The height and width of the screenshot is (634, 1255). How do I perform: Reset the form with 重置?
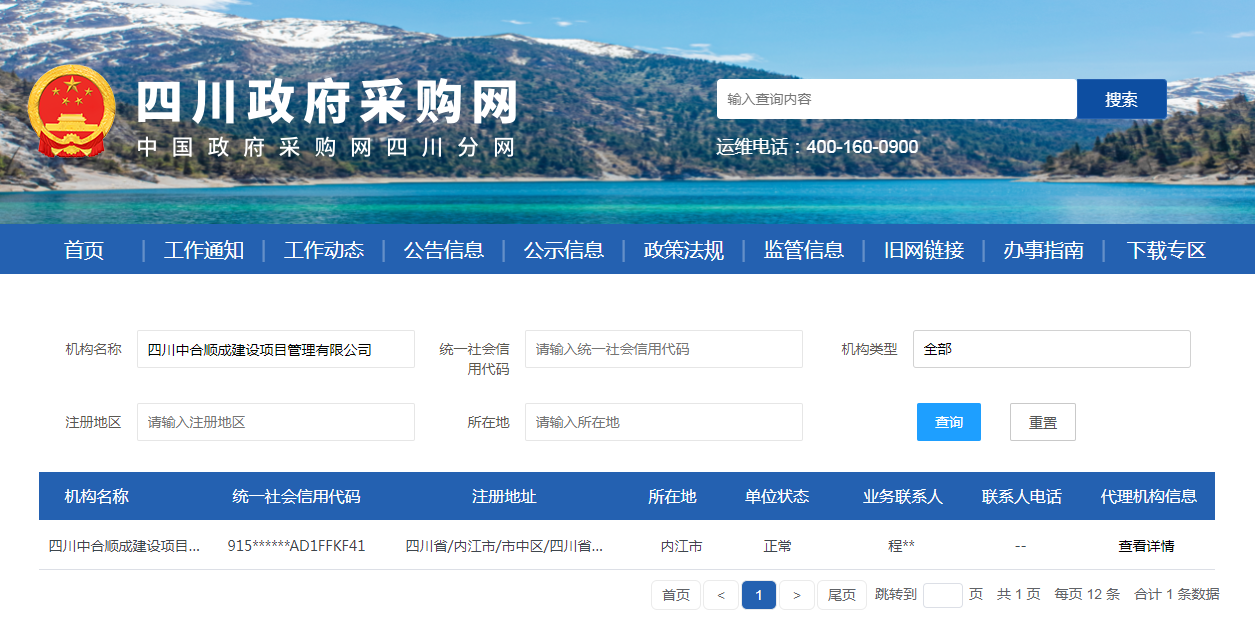(1042, 422)
